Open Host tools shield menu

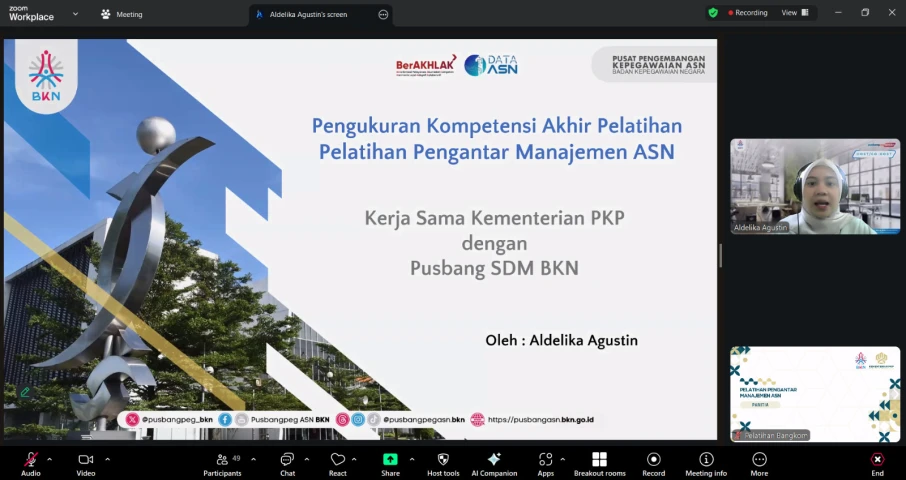point(443,464)
